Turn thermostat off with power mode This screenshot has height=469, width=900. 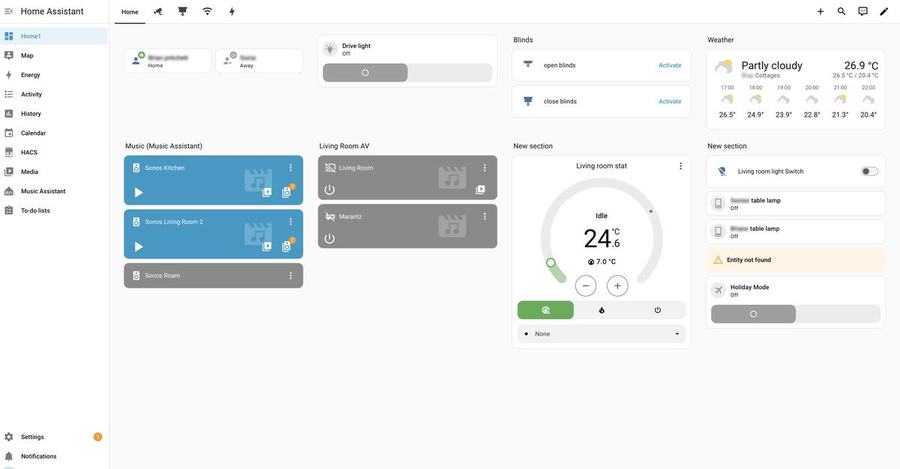click(658, 310)
